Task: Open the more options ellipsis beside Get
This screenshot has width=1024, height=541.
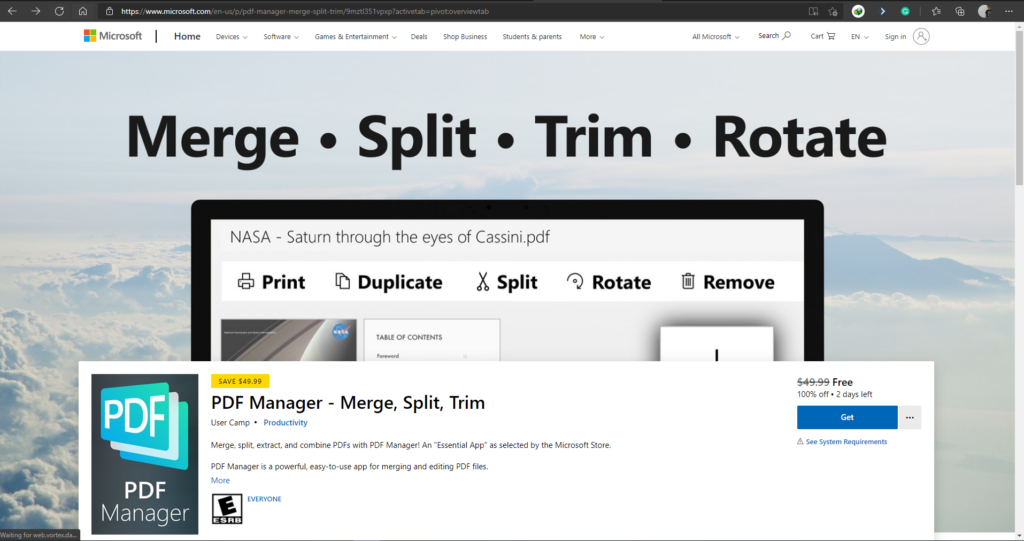Action: [x=910, y=417]
